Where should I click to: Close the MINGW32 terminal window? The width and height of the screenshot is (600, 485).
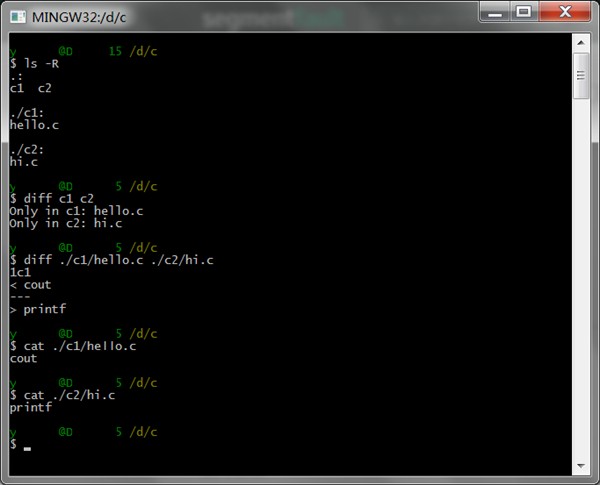(566, 11)
